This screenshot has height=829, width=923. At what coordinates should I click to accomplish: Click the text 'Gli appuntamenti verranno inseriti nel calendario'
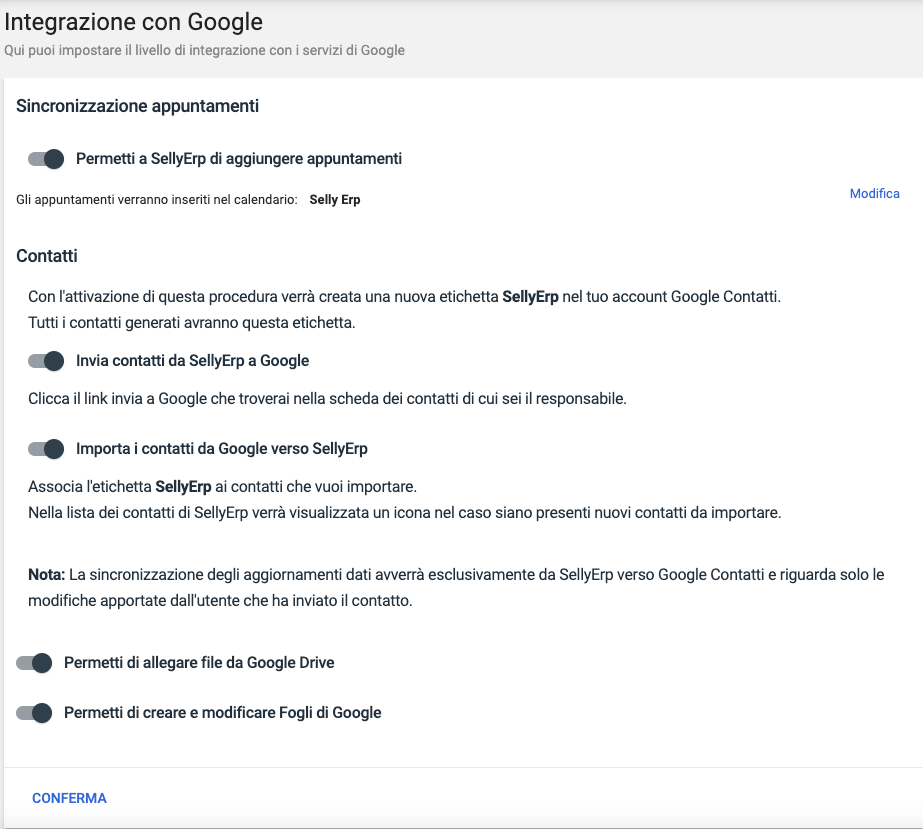pyautogui.click(x=157, y=200)
